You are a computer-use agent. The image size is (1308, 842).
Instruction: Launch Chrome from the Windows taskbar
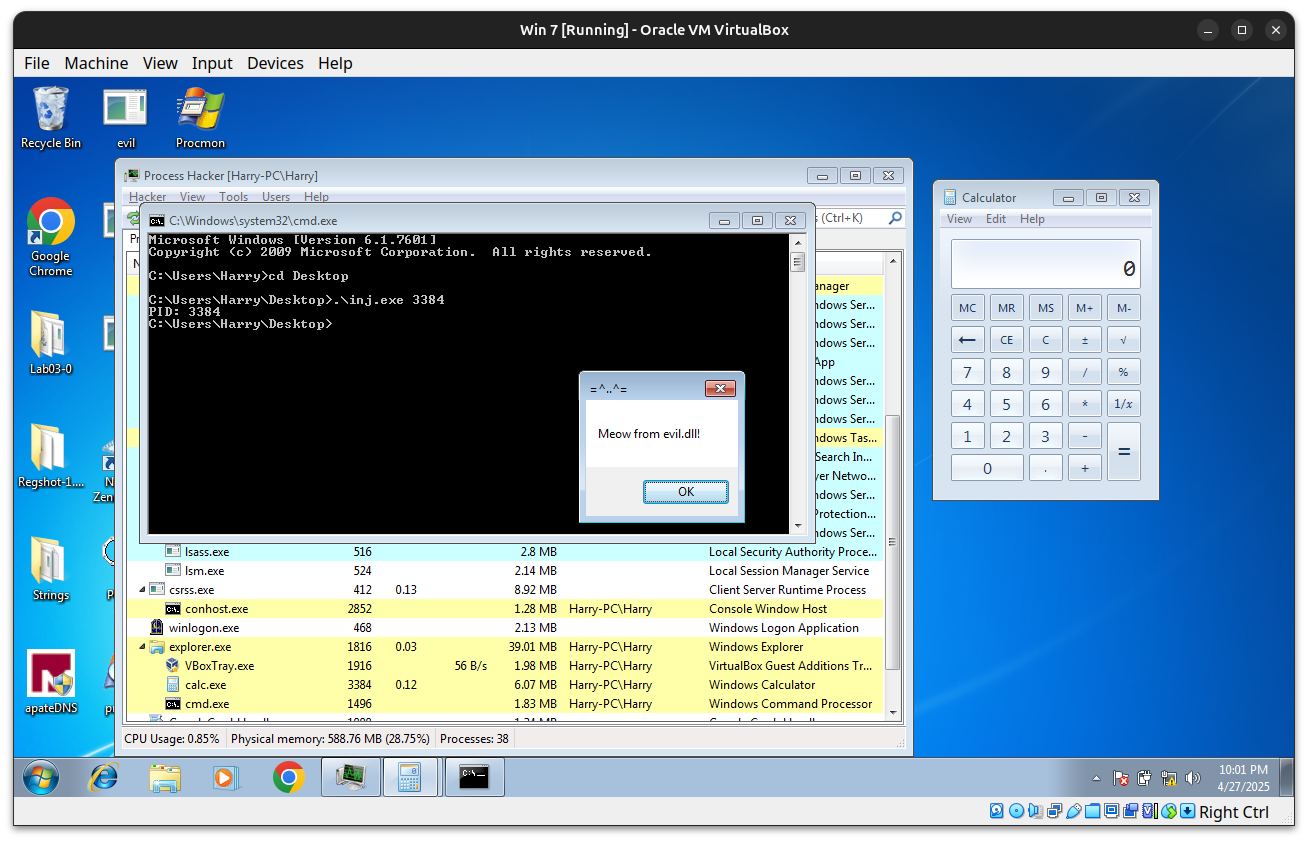[x=288, y=777]
